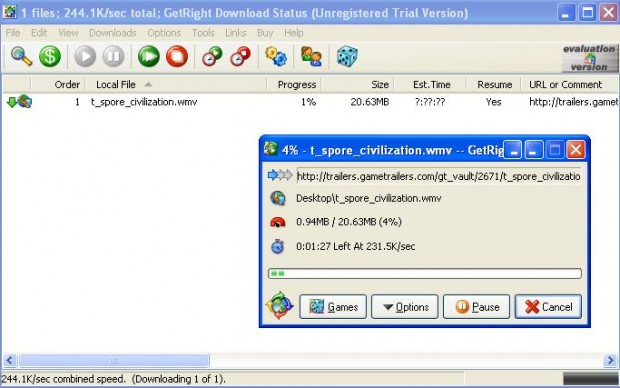This screenshot has width=620, height=388.
Task: Click the Desktop\t_spore_civilization.wmv path text
Action: (369, 198)
